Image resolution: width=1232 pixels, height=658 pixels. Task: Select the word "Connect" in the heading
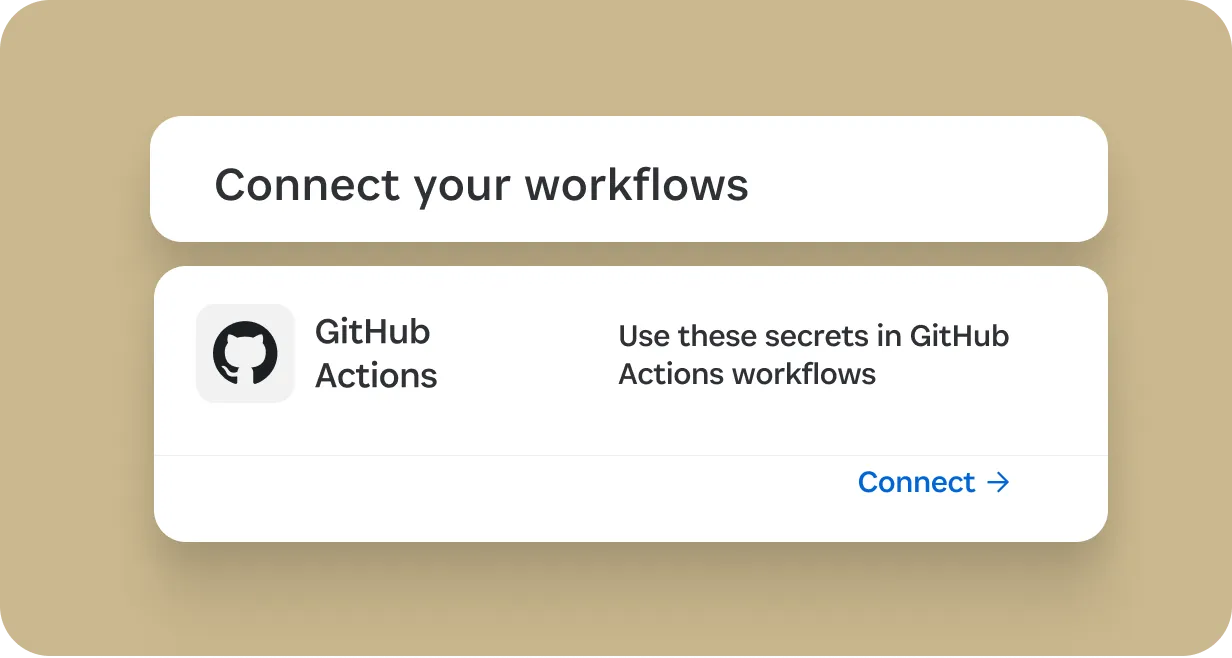click(x=307, y=185)
